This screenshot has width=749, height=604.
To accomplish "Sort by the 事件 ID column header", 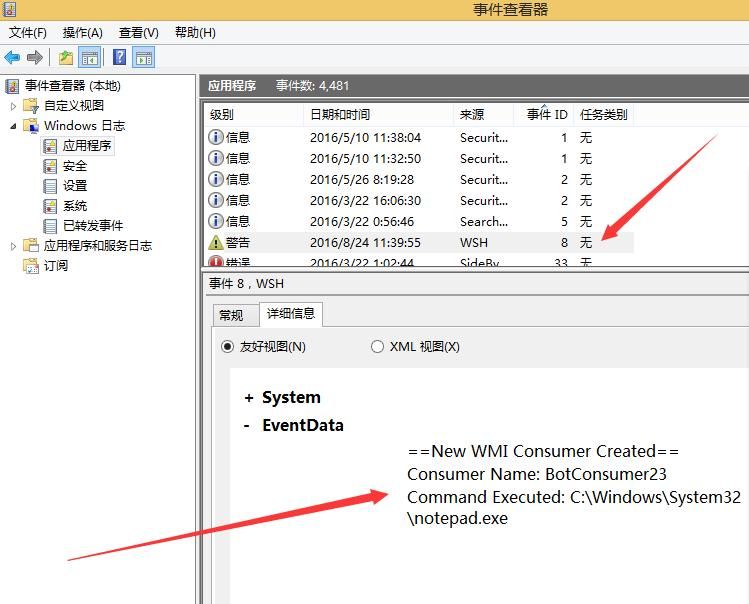I will (x=547, y=115).
